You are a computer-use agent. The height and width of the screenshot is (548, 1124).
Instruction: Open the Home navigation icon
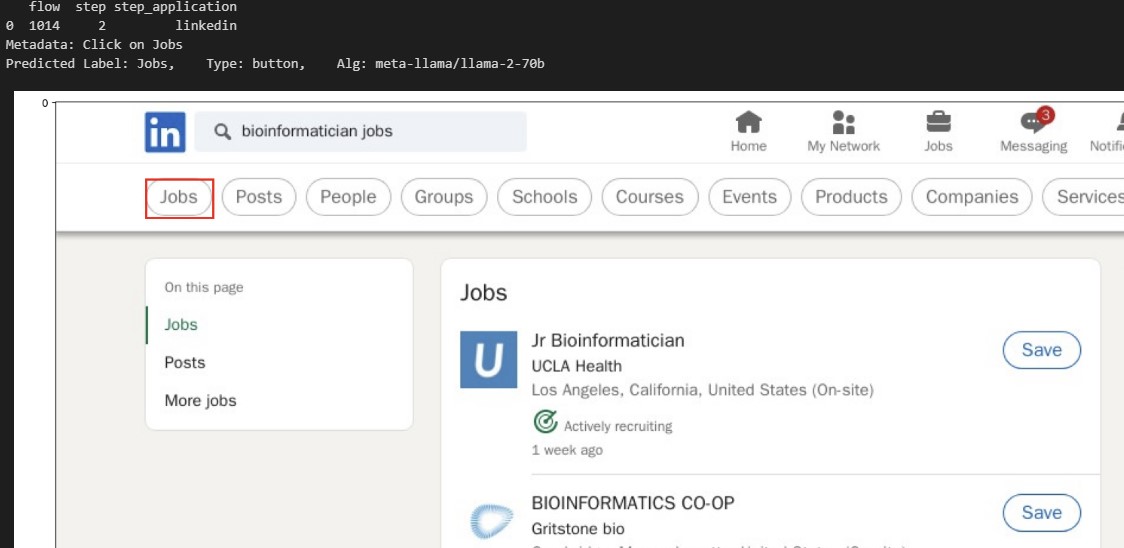point(748,123)
